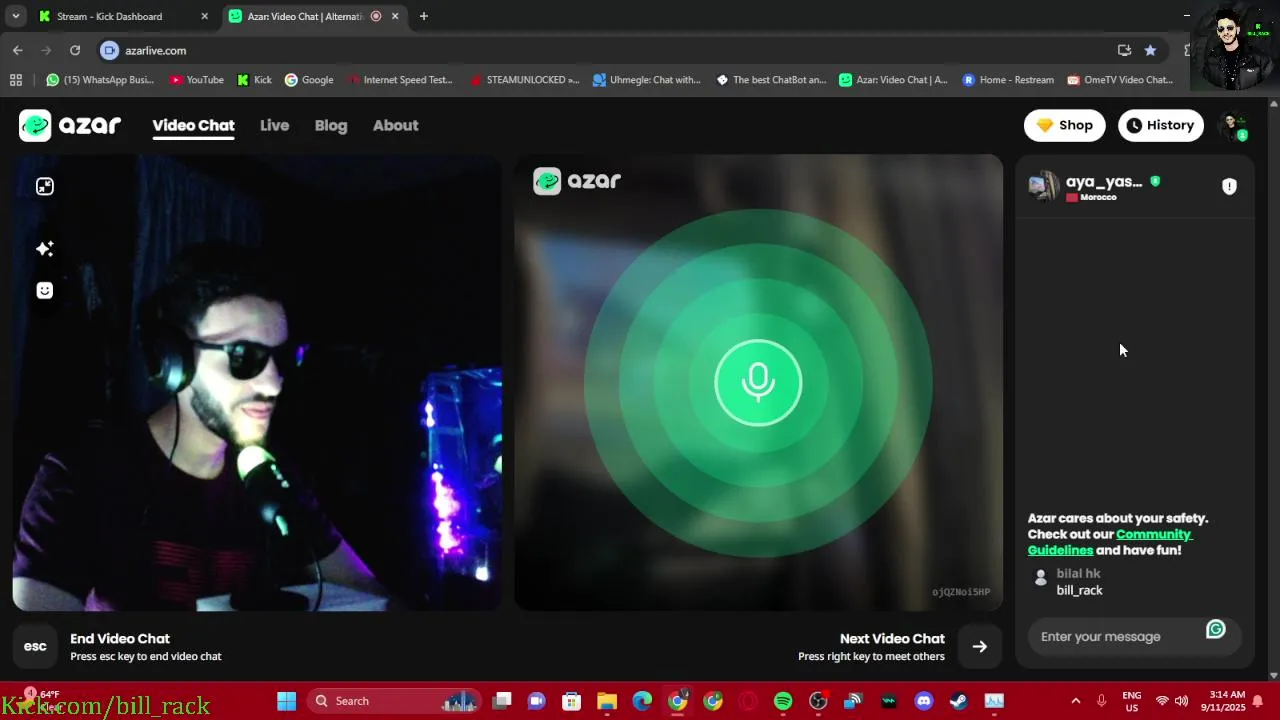The image size is (1280, 720).
Task: Open the Google bookmark
Action: pos(309,80)
